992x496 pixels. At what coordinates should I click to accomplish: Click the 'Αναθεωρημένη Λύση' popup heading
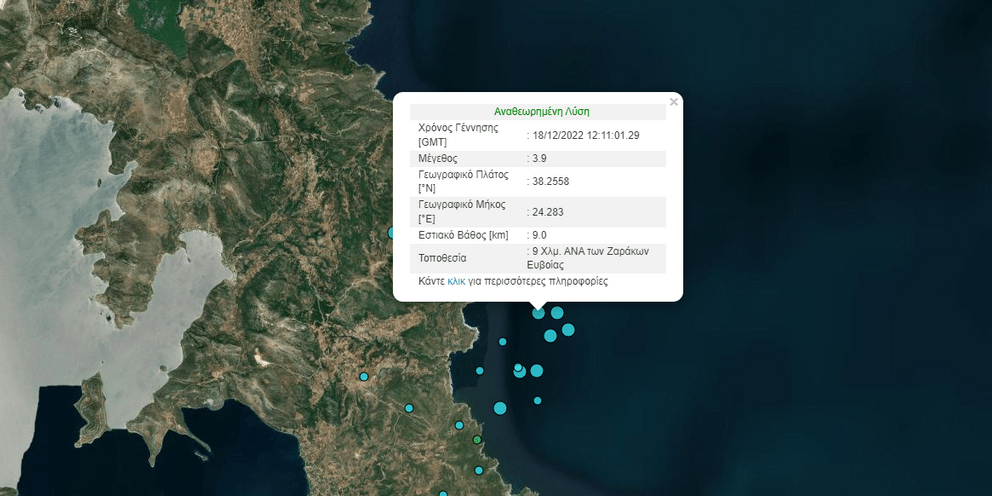pyautogui.click(x=542, y=112)
